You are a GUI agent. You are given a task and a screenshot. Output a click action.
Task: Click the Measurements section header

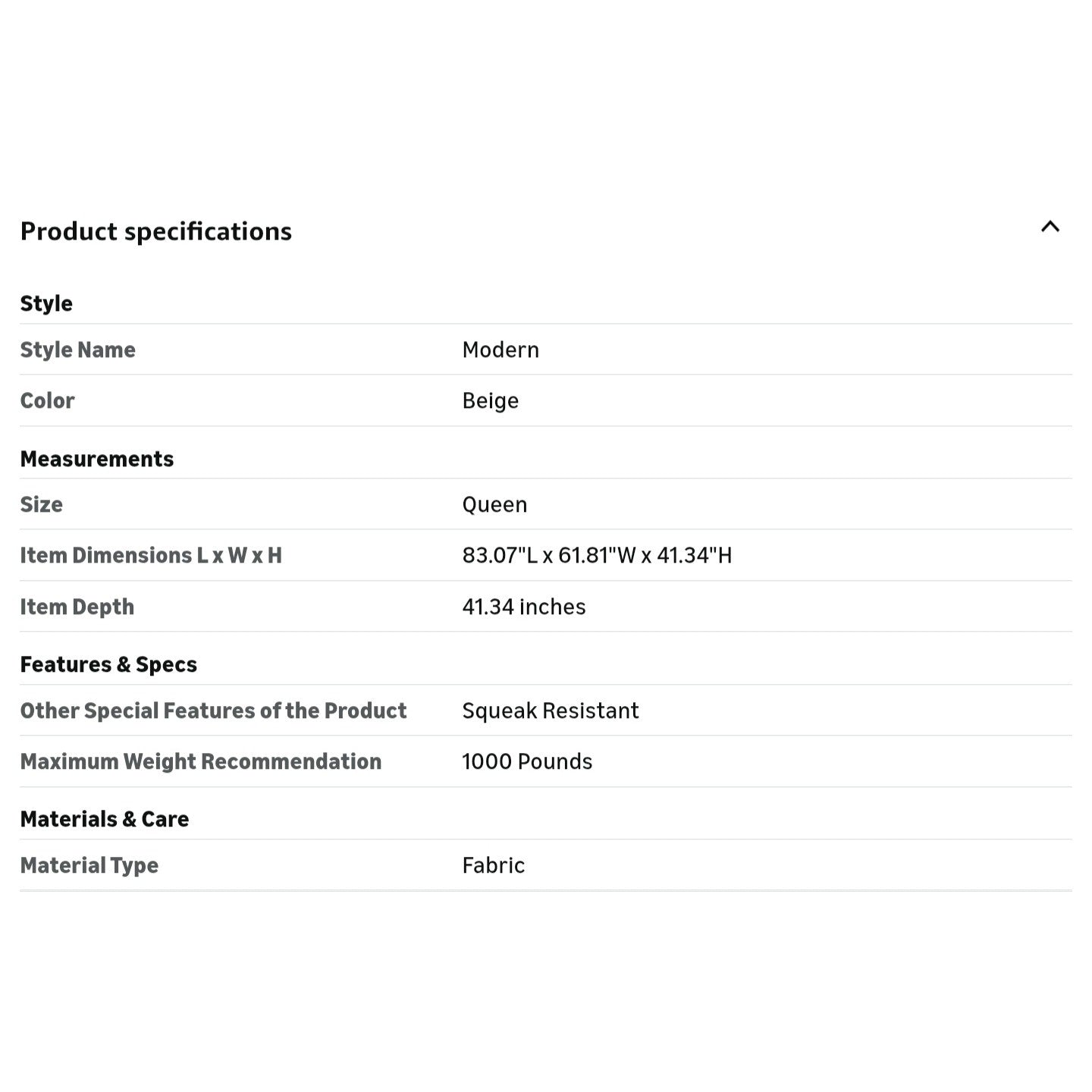pos(96,459)
